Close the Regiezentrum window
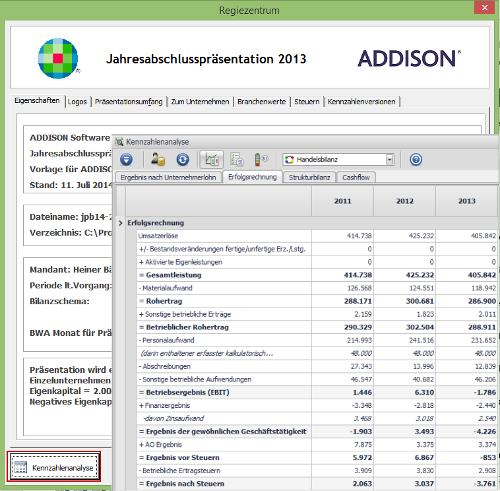The height and width of the screenshot is (491, 500). pos(484,7)
